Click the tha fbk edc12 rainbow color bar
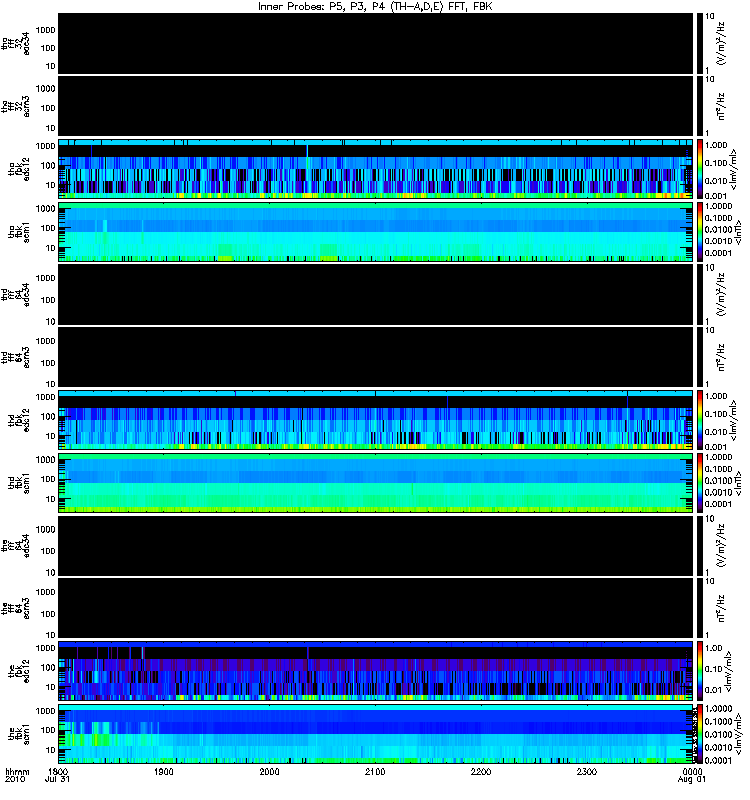Viewport: 750px width, 800px height. [700, 169]
